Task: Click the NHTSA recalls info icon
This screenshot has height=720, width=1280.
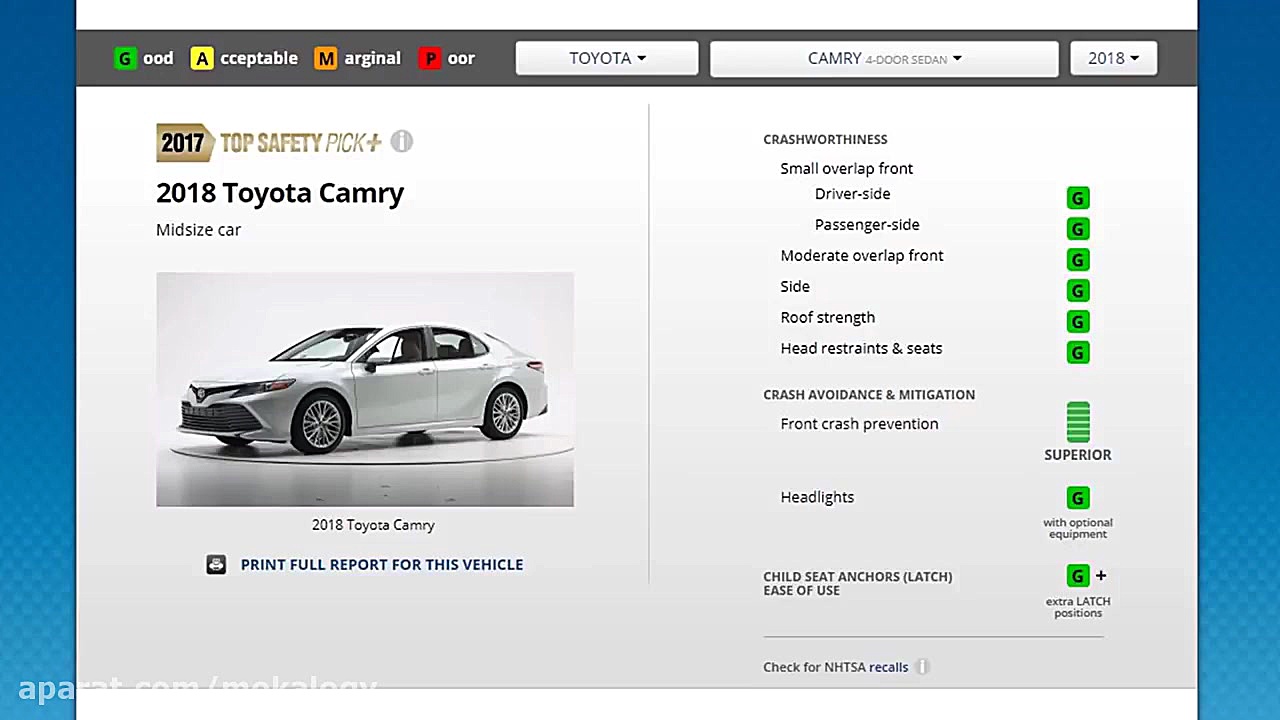Action: click(922, 667)
